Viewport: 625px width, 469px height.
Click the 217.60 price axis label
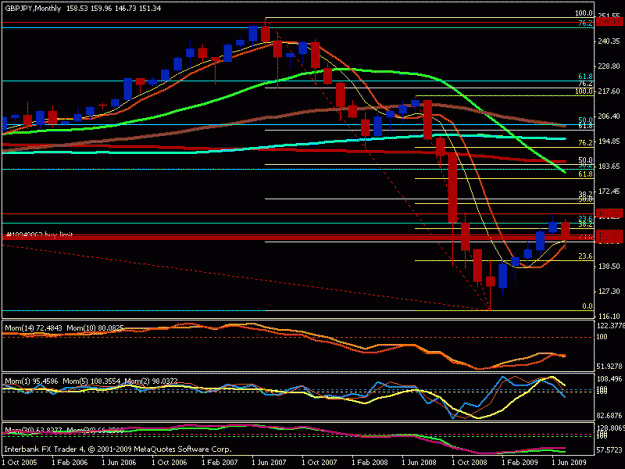tap(609, 91)
